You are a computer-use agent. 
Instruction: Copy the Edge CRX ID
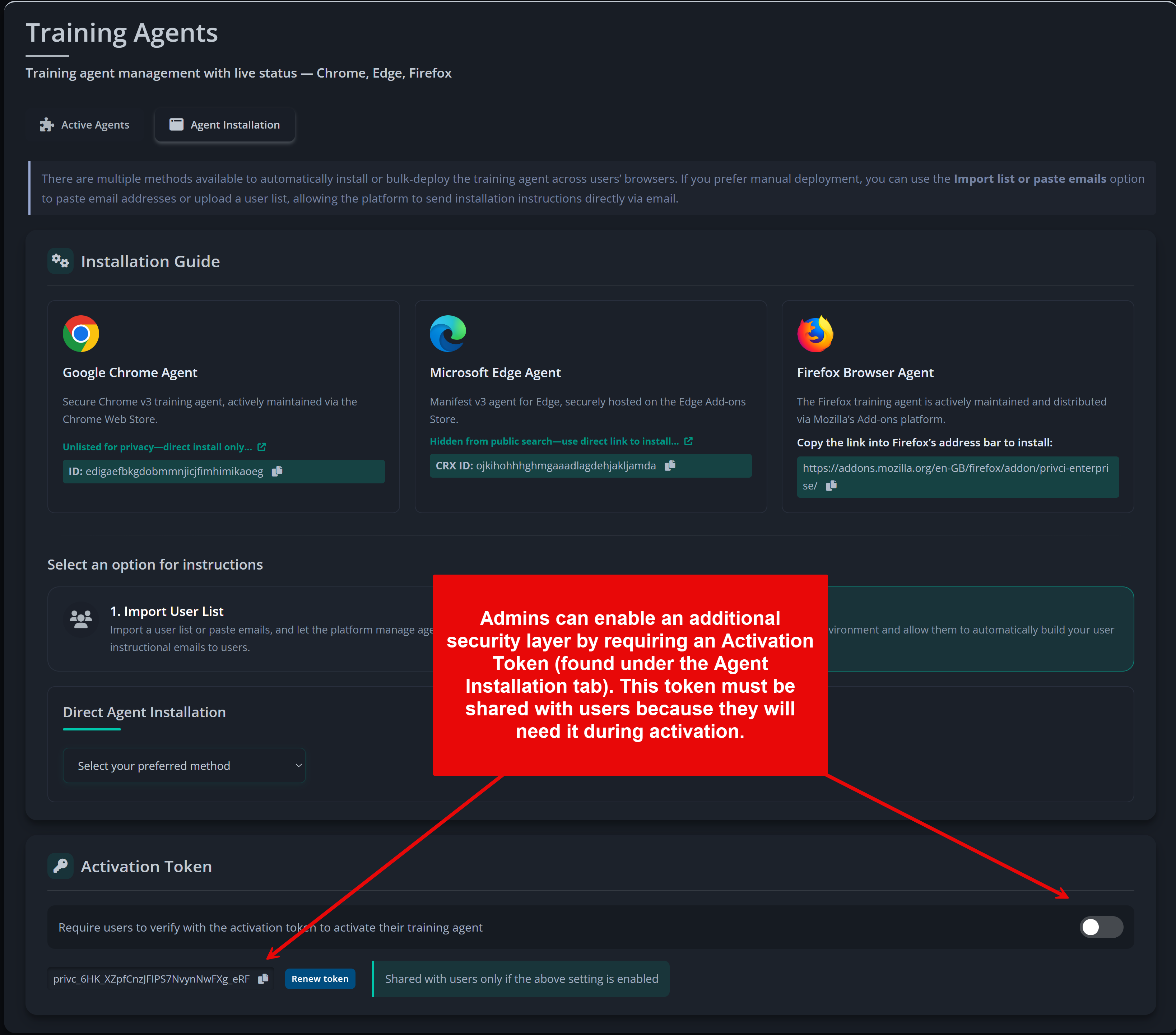pyautogui.click(x=670, y=466)
